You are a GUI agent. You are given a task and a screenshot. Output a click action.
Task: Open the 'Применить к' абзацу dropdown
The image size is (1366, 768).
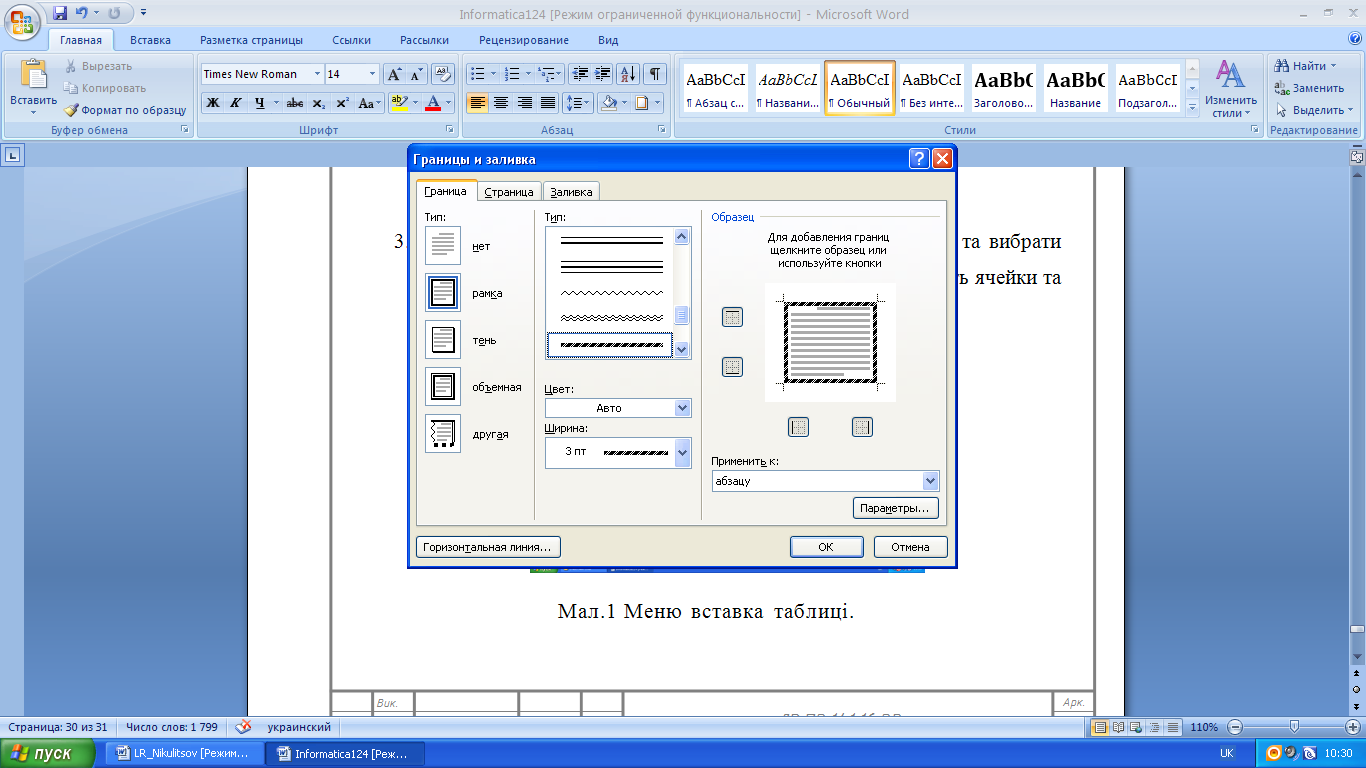coord(931,481)
